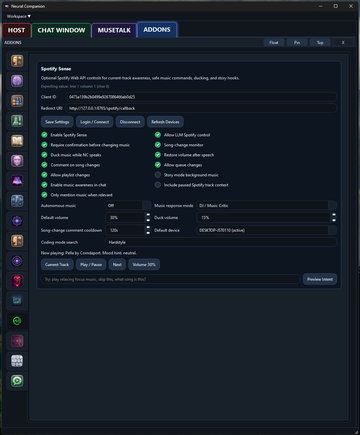This screenshot has height=435, width=360.
Task: Open the orange sliders panel addon icon
Action: click(17, 101)
